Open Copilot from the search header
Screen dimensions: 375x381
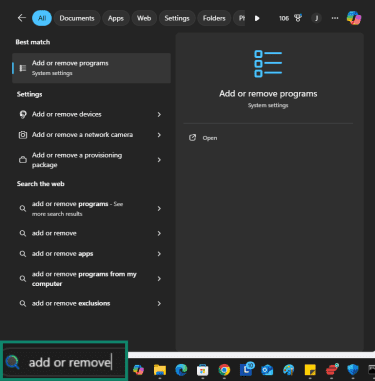point(354,18)
